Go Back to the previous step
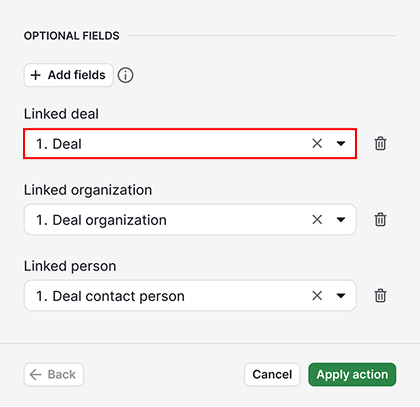The image size is (420, 407). (x=54, y=375)
